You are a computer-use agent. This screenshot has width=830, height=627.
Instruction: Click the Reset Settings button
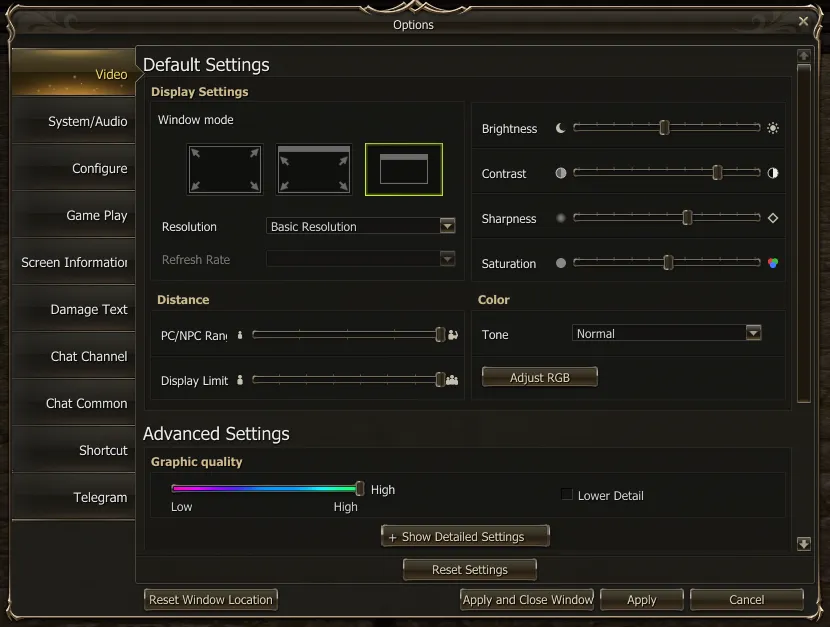470,569
